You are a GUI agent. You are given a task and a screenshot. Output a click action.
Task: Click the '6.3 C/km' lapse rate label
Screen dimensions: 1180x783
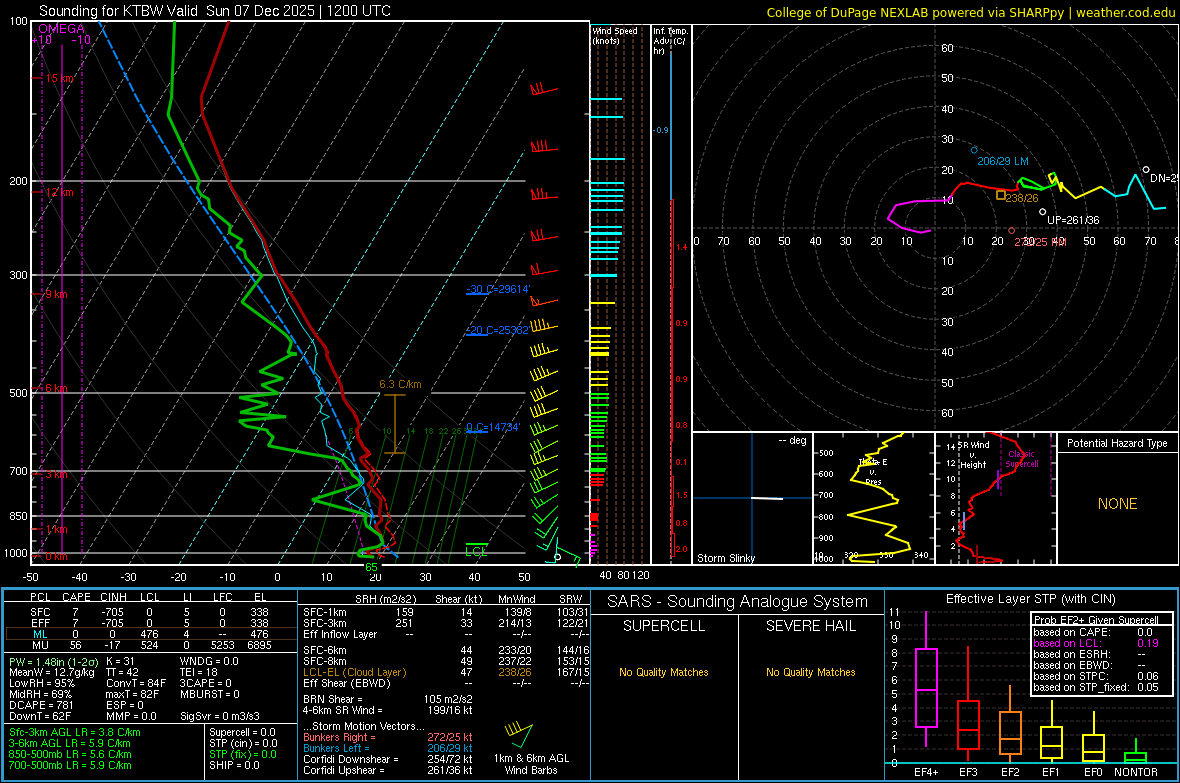tap(400, 384)
